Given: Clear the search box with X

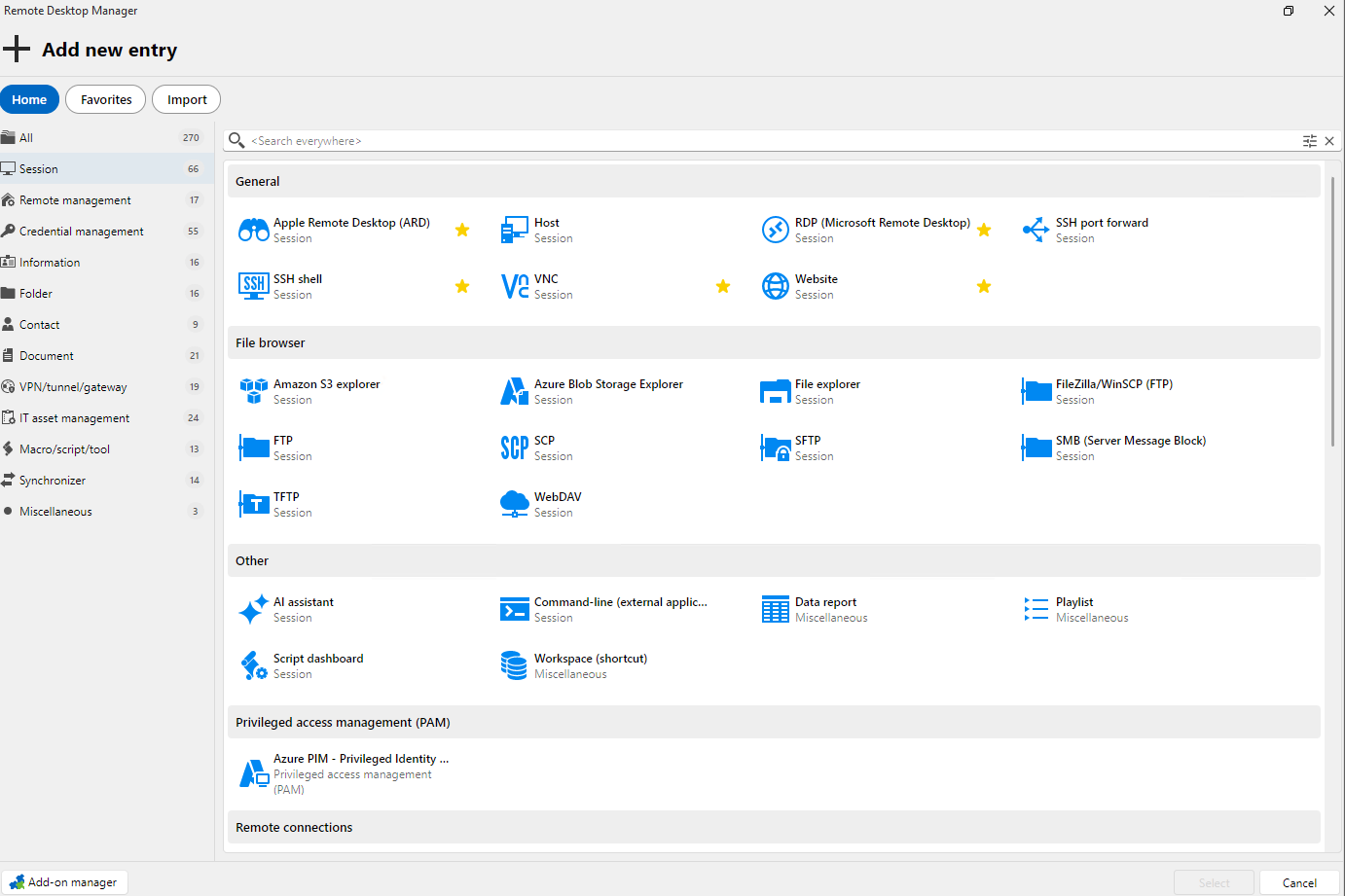Looking at the screenshot, I should pyautogui.click(x=1329, y=141).
